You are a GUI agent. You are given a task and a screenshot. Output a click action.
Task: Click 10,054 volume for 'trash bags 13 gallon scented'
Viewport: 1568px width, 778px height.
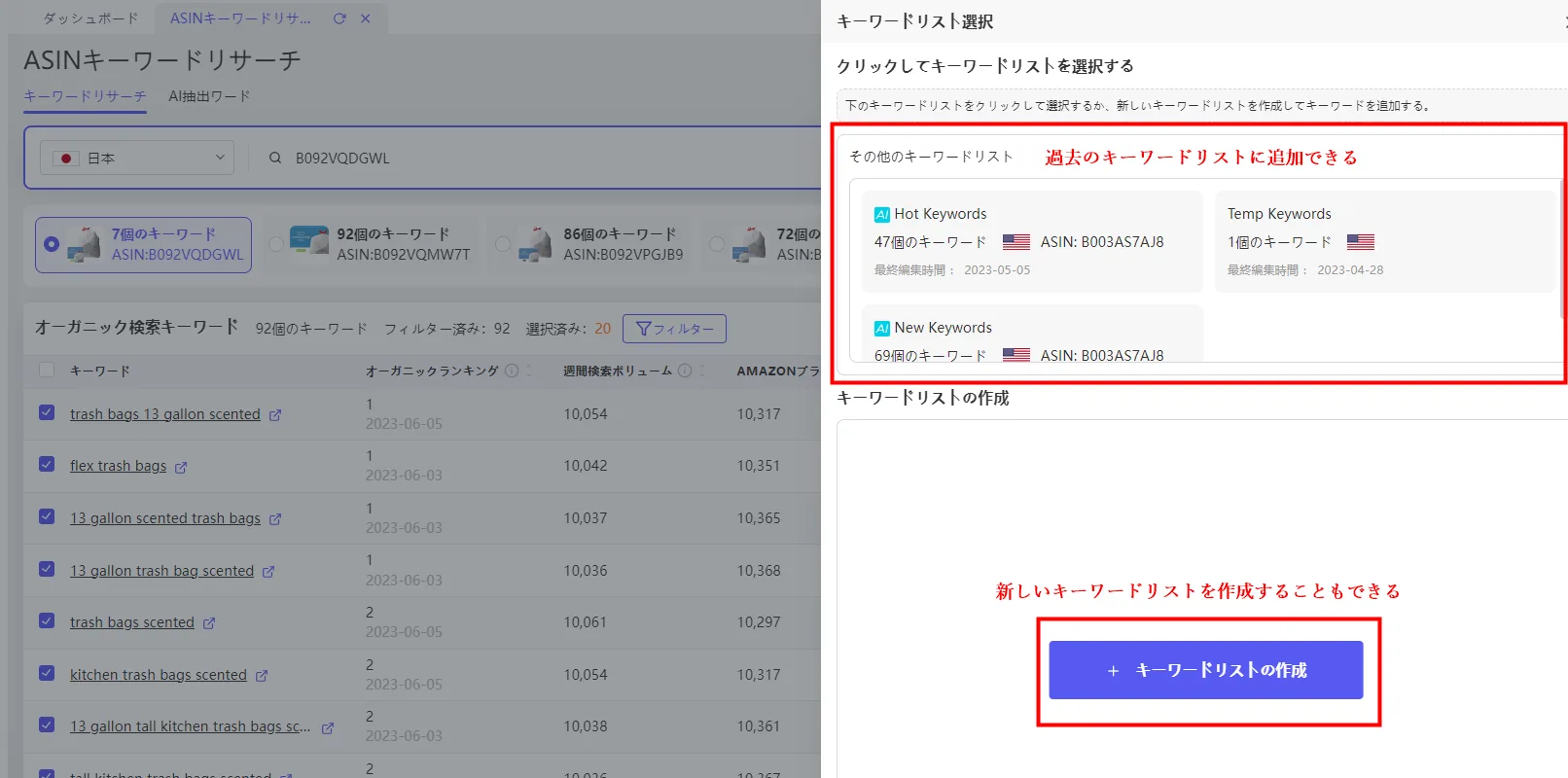(586, 414)
